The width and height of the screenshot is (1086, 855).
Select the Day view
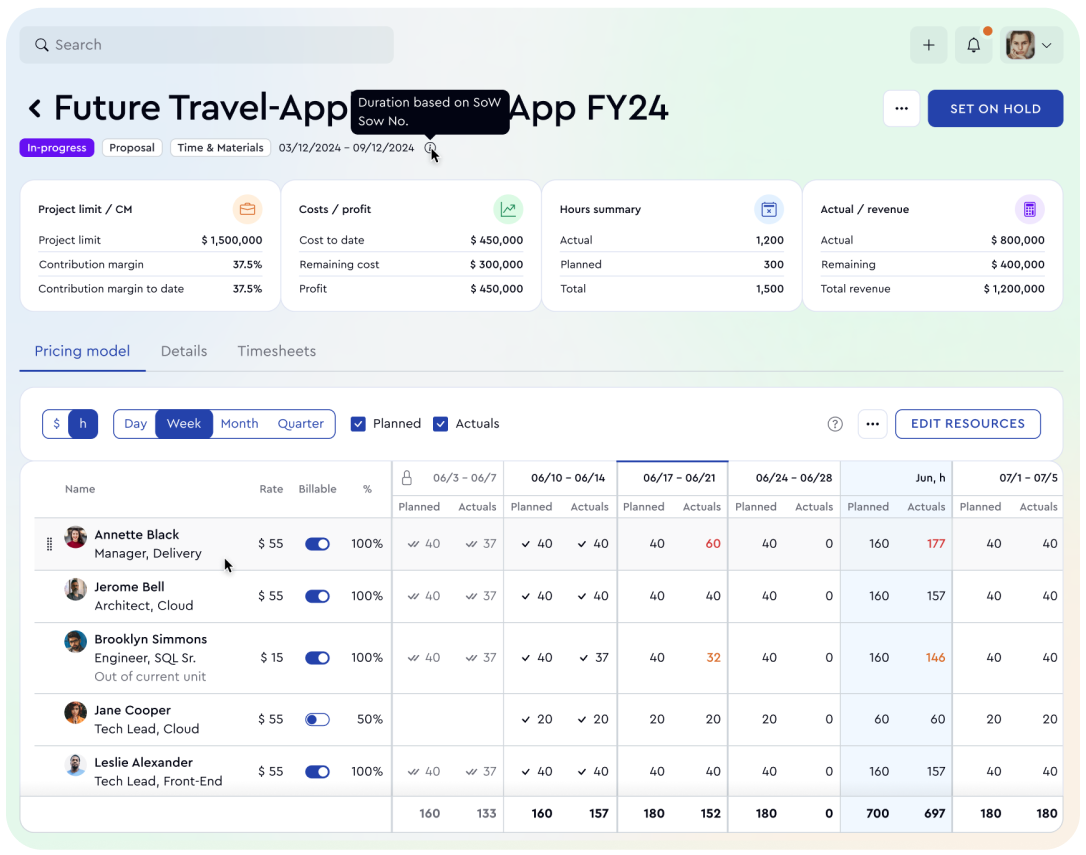coord(135,424)
